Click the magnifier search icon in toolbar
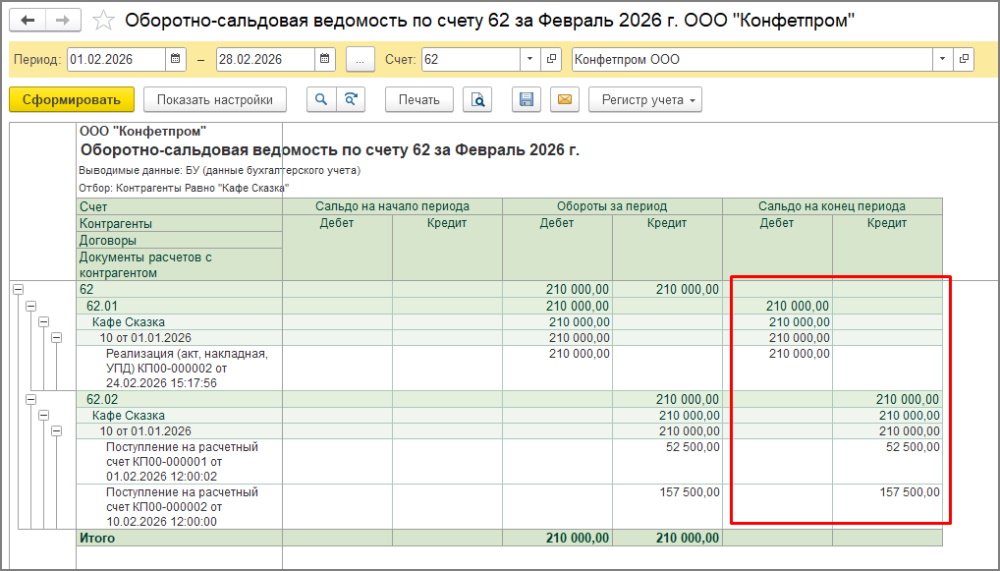Image resolution: width=1000 pixels, height=571 pixels. click(x=321, y=99)
